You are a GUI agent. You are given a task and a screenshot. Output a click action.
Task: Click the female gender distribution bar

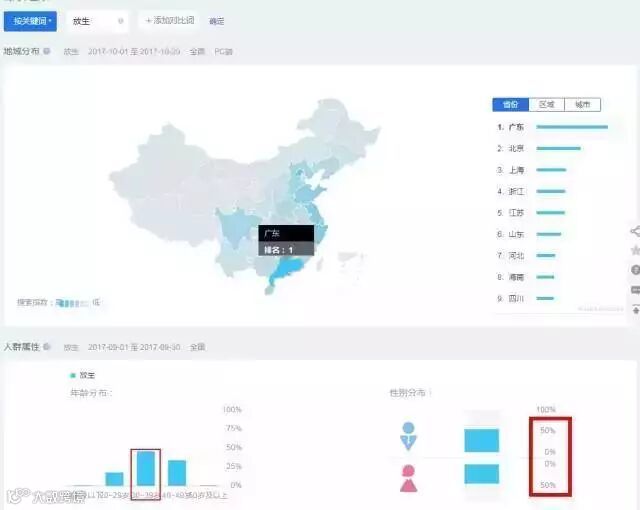click(482, 474)
